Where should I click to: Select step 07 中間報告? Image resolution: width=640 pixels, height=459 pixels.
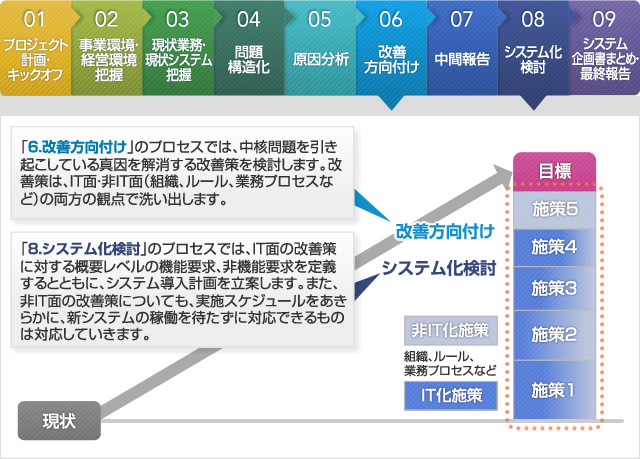pos(462,48)
